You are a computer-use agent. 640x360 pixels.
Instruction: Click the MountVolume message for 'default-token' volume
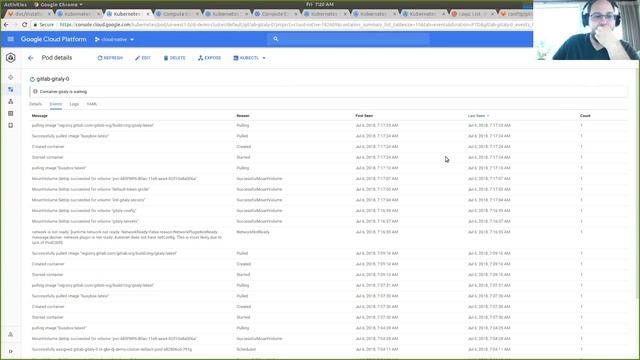coord(91,189)
